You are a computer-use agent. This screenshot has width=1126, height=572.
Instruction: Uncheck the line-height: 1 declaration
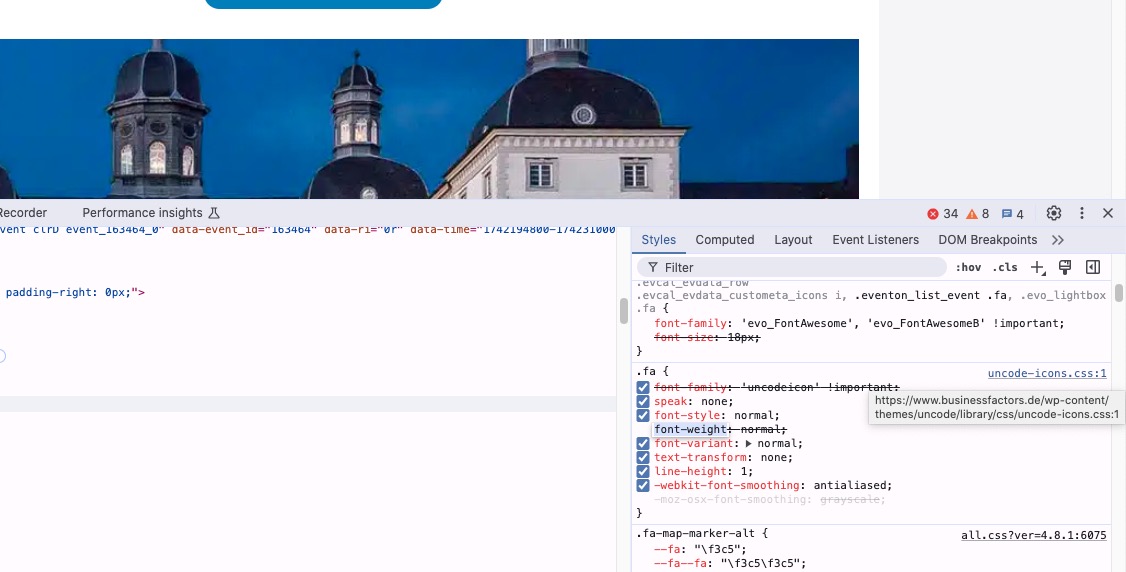[x=643, y=472]
